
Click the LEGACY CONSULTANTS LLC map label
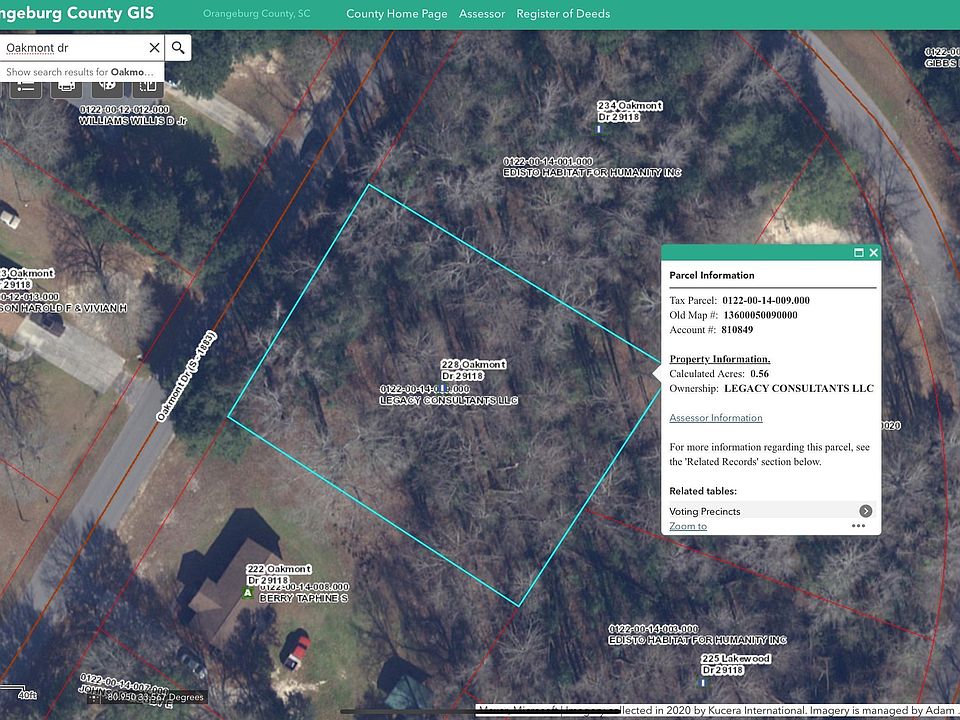449,400
